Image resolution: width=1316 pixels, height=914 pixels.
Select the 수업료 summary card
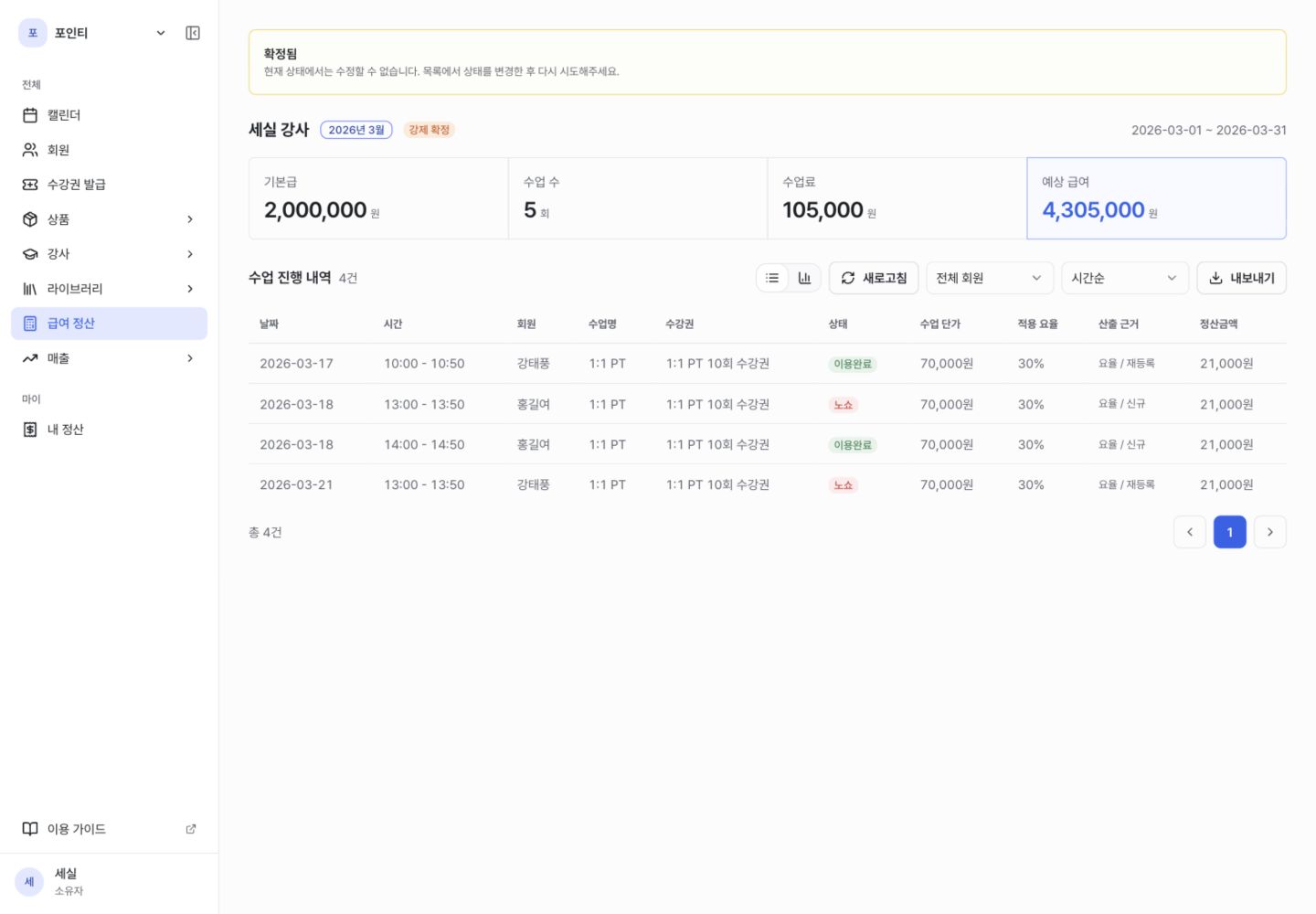click(897, 198)
